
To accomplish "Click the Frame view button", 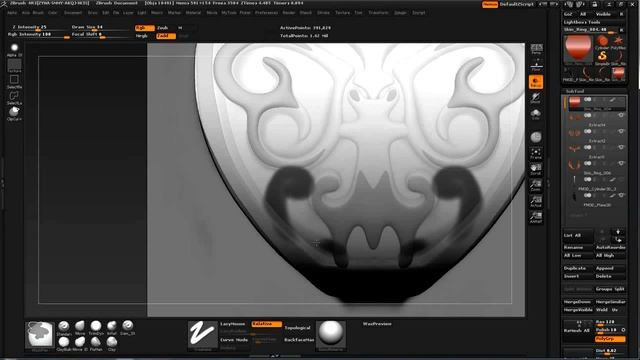I will tap(536, 153).
